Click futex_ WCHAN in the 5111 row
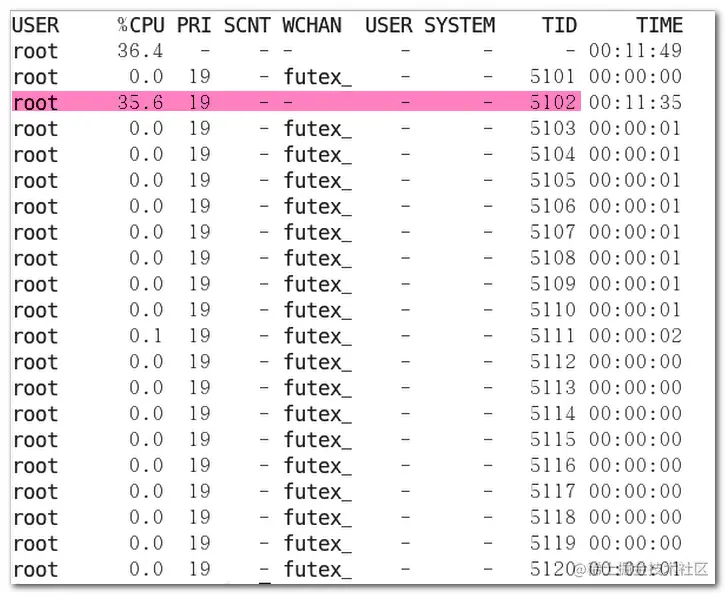Screen dimensions: 726x595 (318, 337)
